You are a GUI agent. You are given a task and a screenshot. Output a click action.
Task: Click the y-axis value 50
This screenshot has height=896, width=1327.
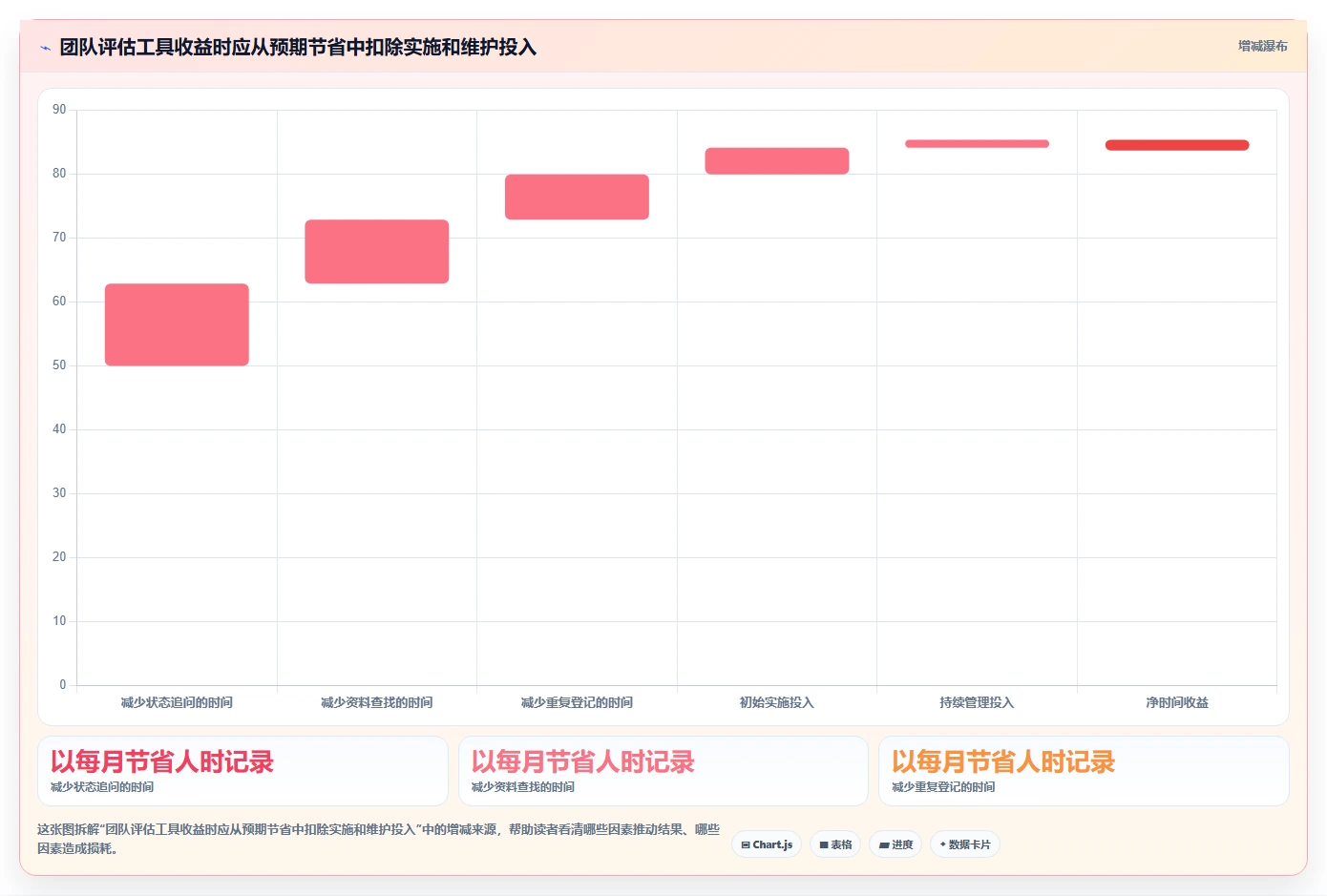pos(59,365)
